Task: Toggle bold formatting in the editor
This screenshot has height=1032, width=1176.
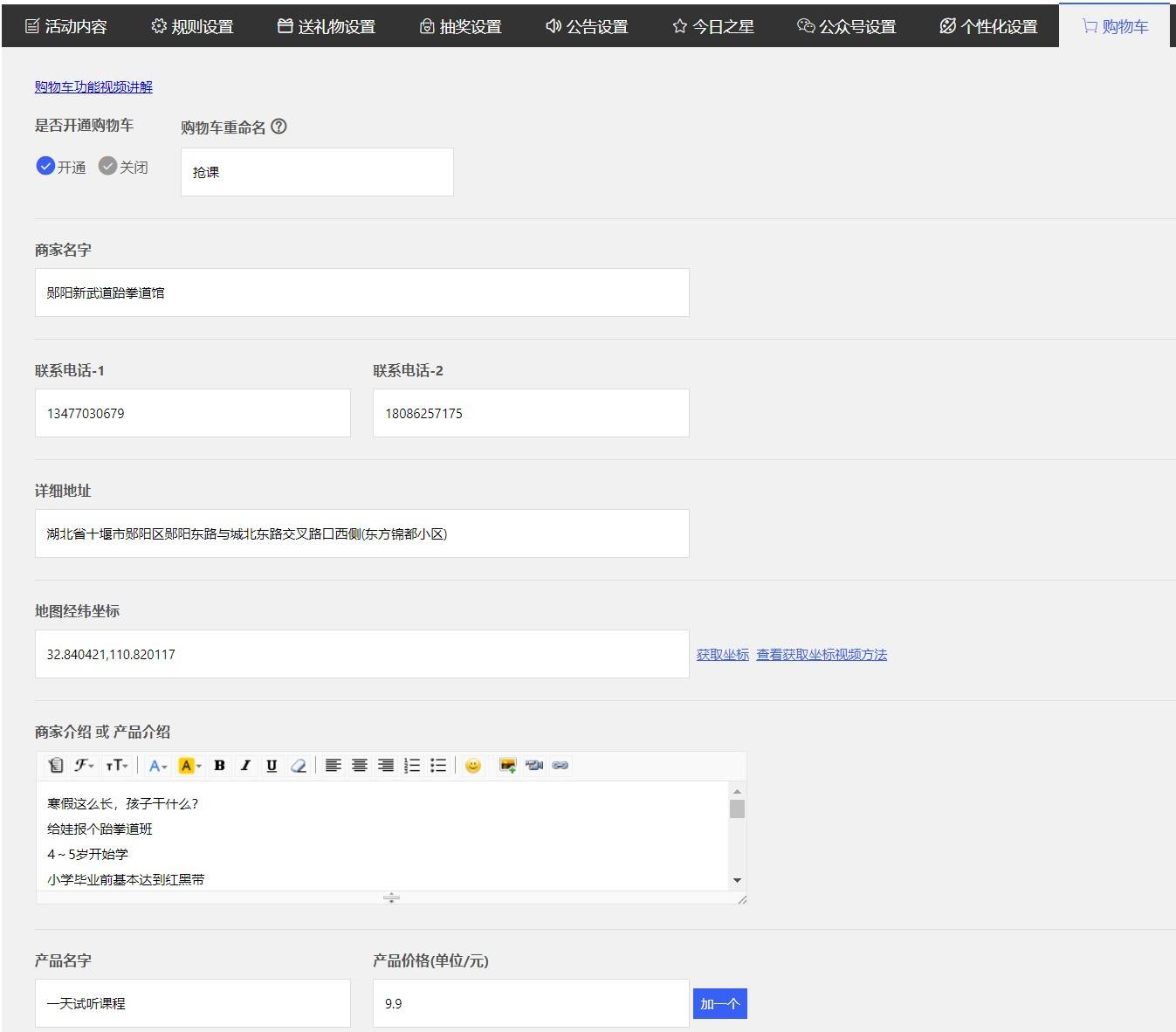Action: click(x=219, y=766)
